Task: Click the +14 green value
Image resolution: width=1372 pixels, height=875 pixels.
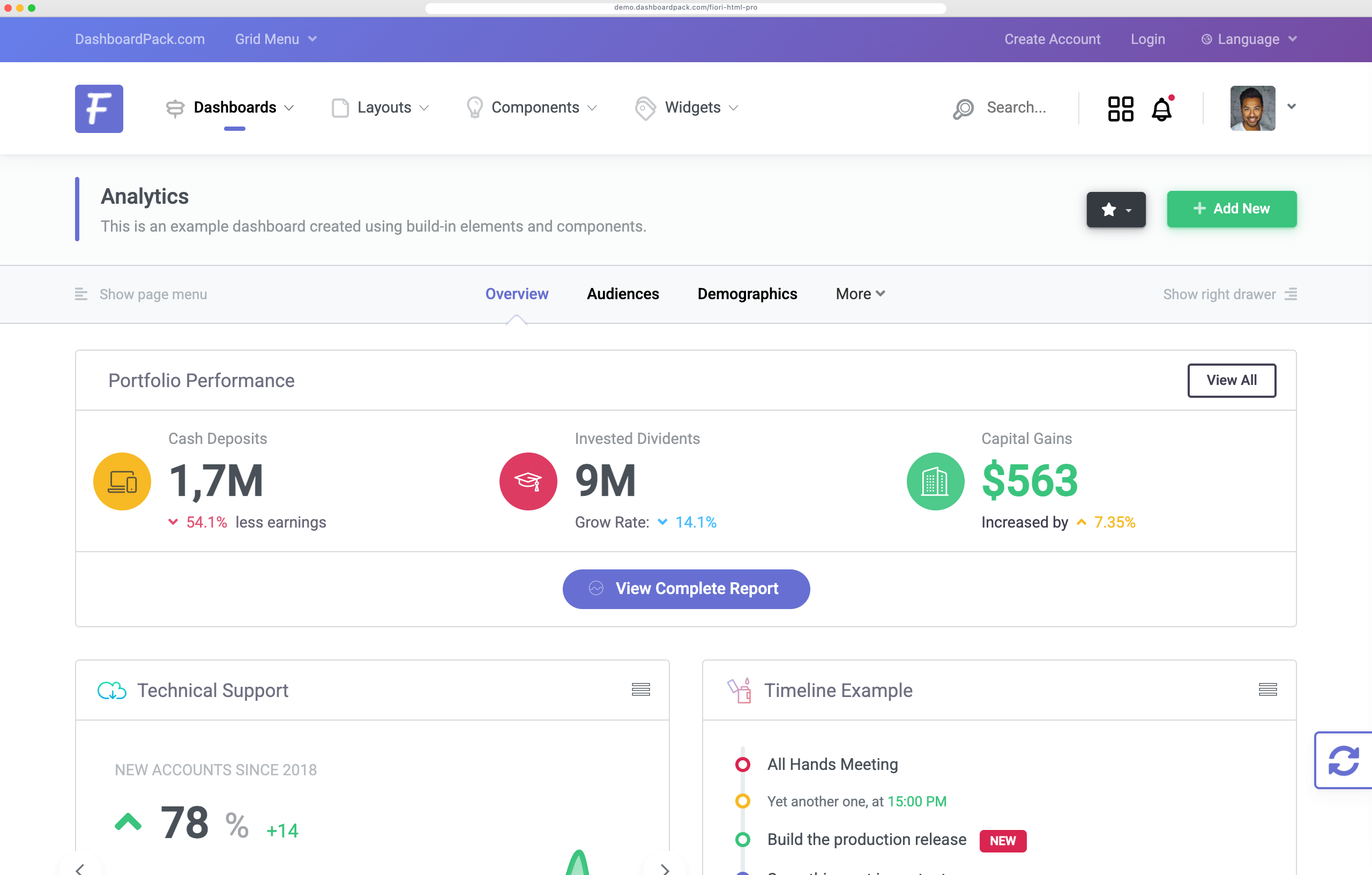Action: coord(282,830)
